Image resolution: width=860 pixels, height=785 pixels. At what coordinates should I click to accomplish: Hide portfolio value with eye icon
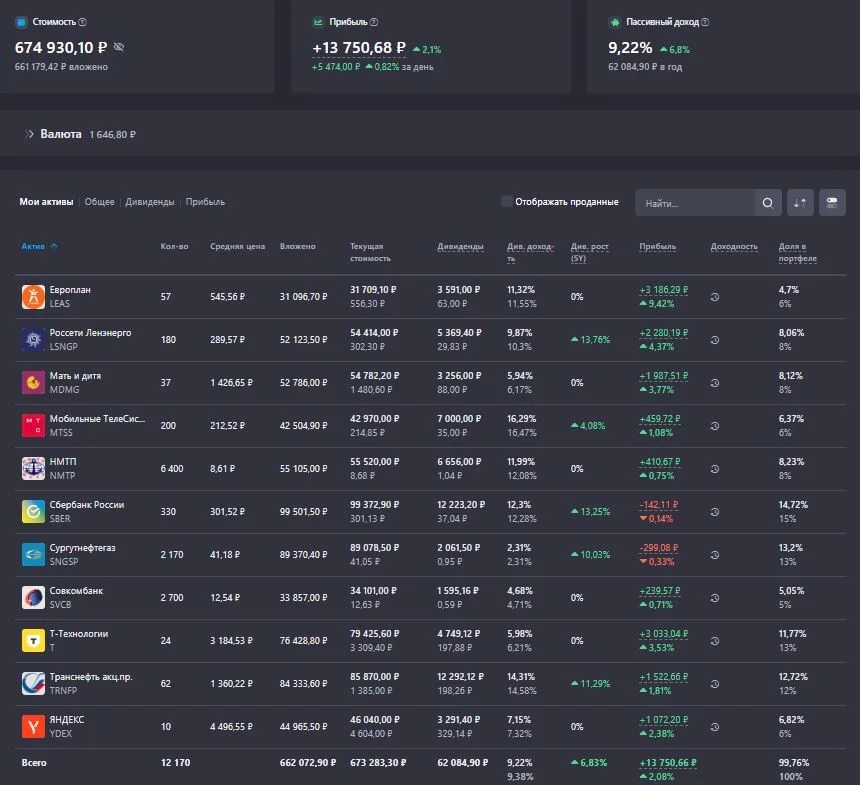coord(118,48)
